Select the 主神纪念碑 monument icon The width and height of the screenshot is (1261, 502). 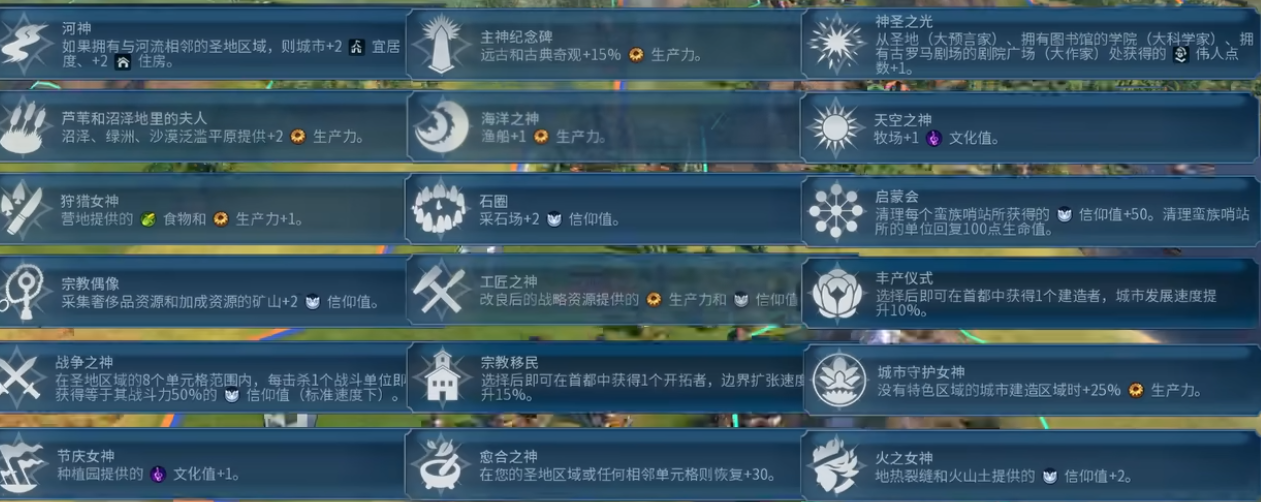[x=443, y=45]
